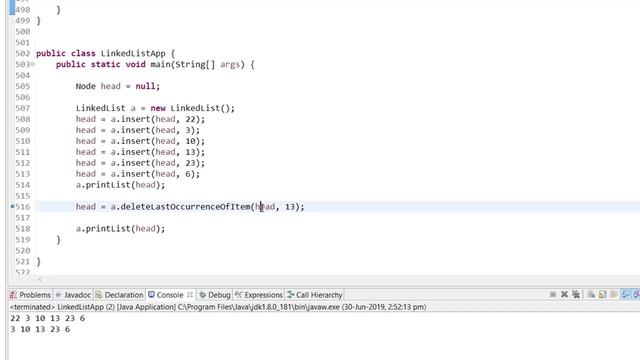Click the Terminate square icon in Console toolbar
This screenshot has height=360, width=640.
pos(553,294)
